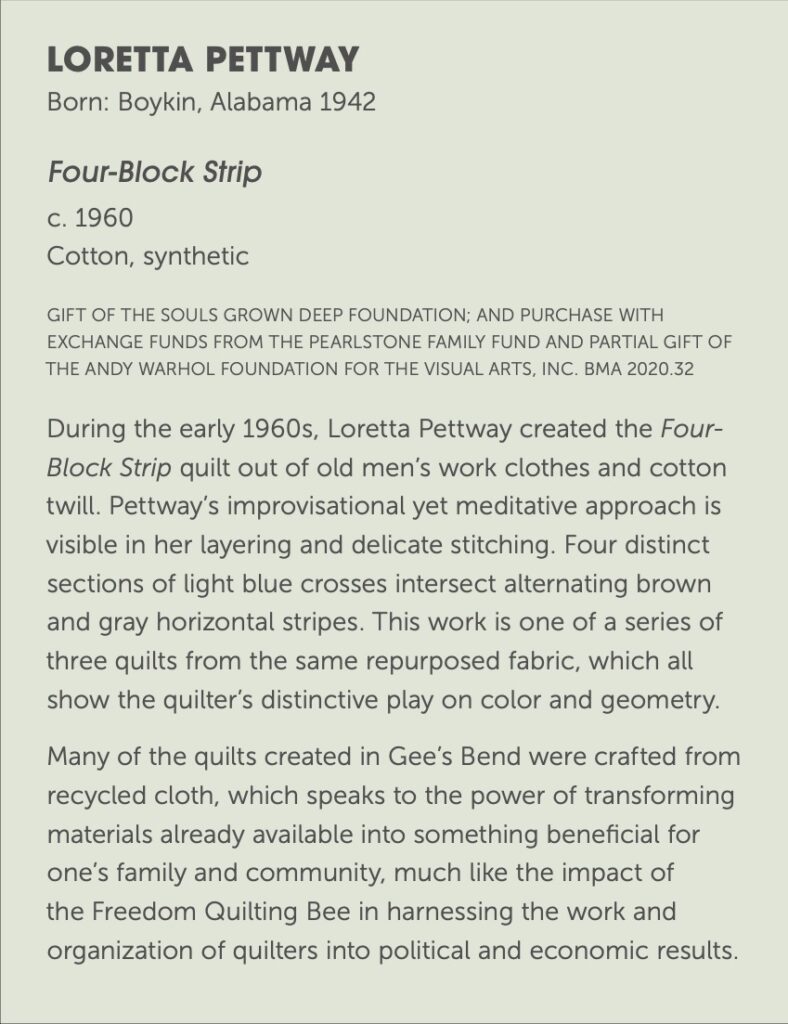This screenshot has height=1024, width=788.
Task: Click the LORETTA PETTWAY heading
Action: [x=203, y=59]
